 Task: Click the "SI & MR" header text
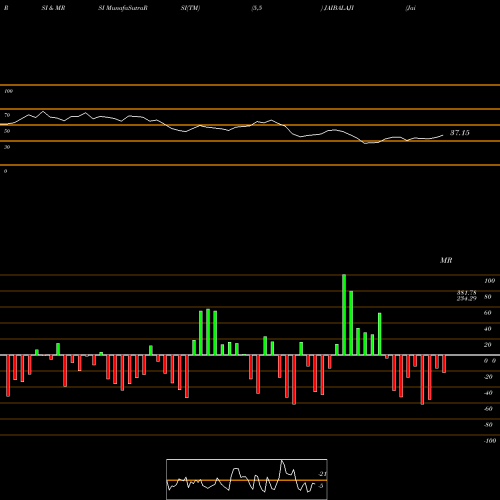click(x=53, y=8)
